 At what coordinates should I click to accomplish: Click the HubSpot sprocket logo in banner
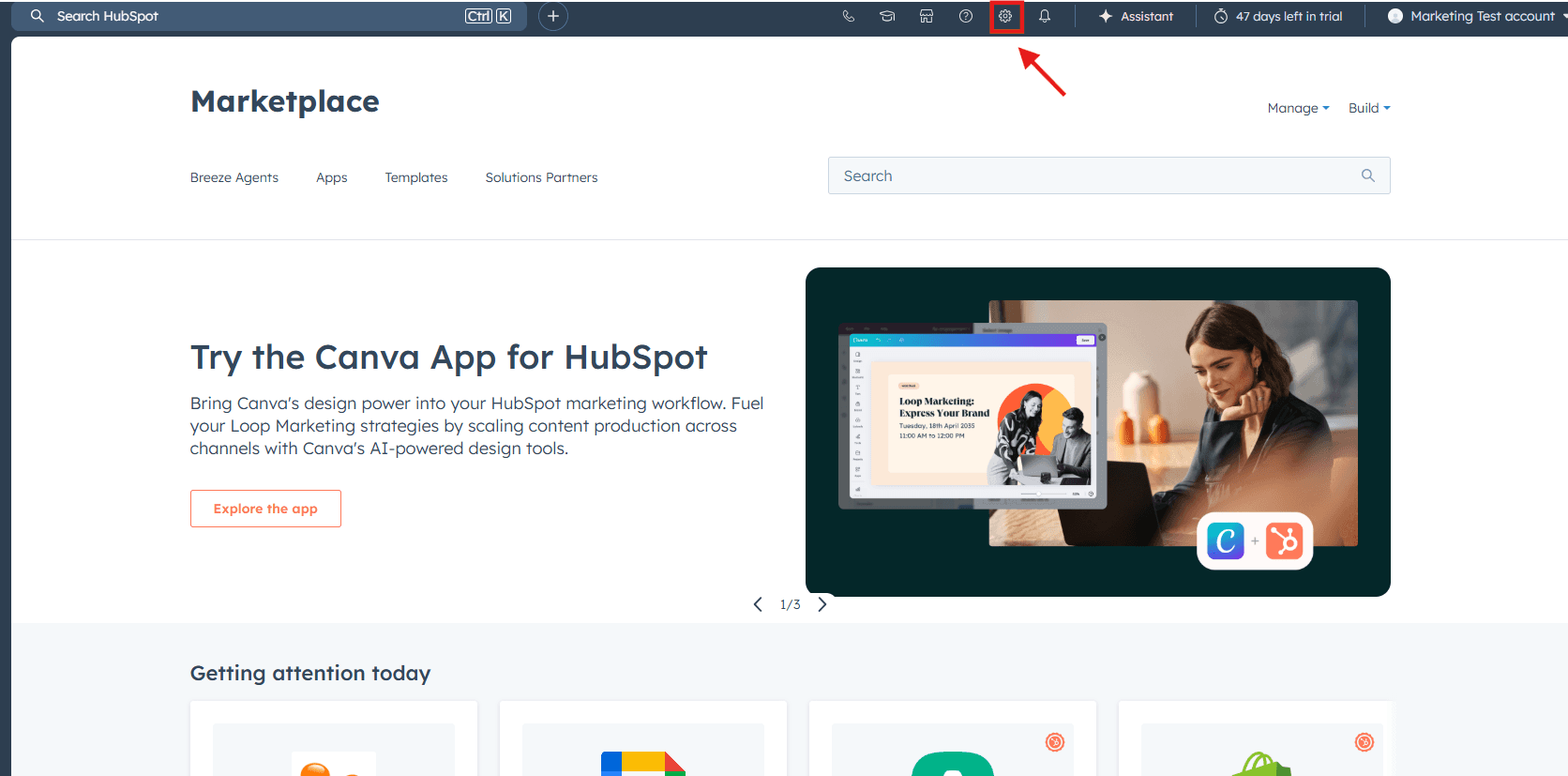coord(1284,540)
